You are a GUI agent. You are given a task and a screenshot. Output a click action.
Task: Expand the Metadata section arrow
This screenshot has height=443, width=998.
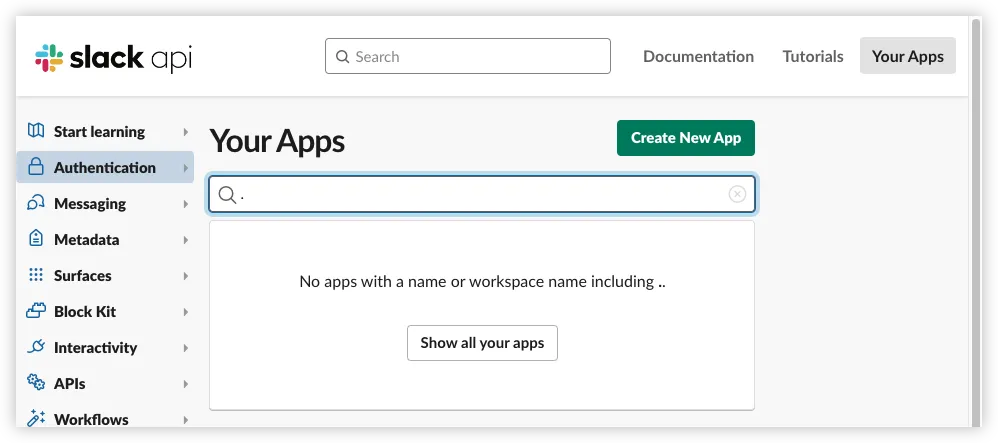(185, 240)
